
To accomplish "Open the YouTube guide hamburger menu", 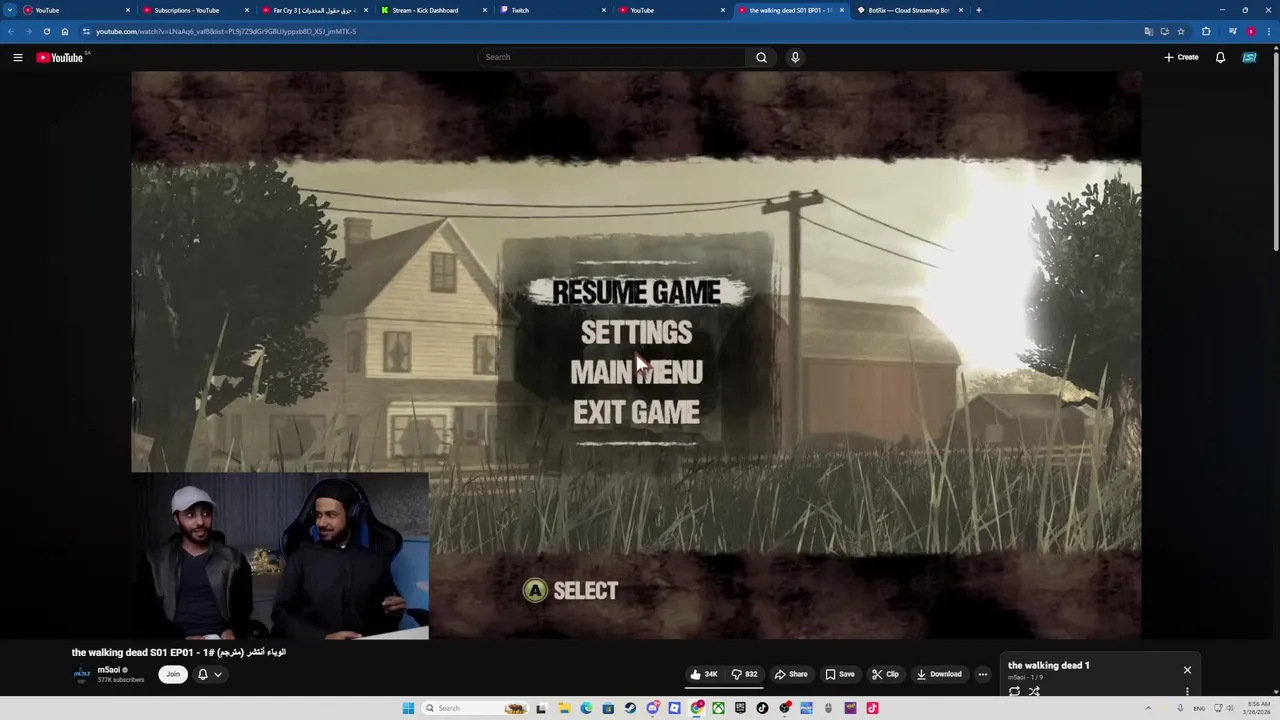I will 18,58.
